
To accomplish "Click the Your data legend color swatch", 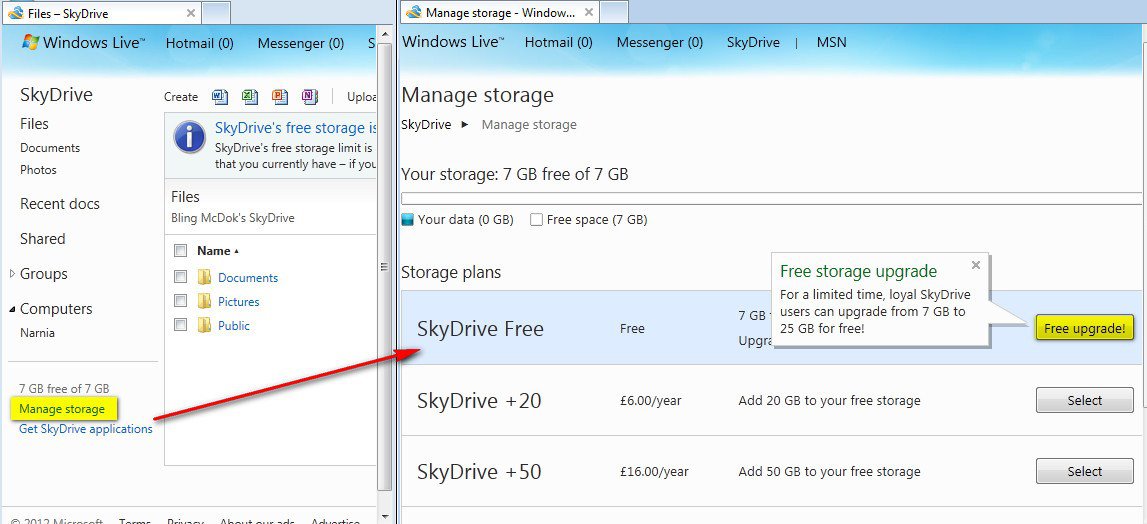I will click(x=407, y=220).
